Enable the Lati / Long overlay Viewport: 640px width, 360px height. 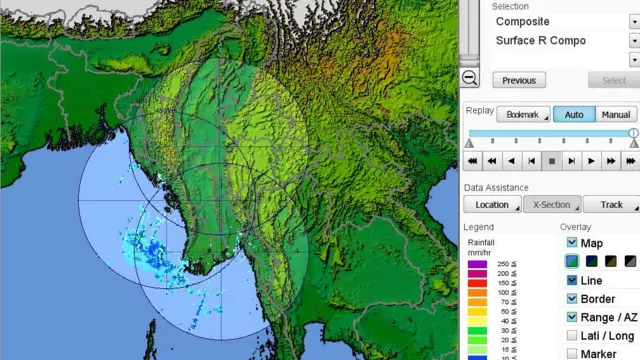[x=572, y=336]
